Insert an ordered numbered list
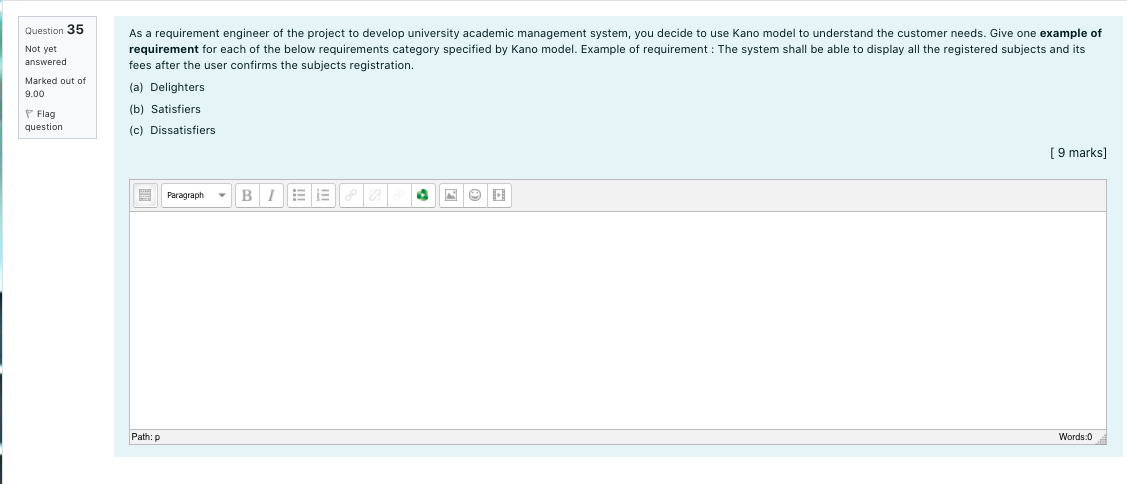Viewport: 1127px width, 484px height. coord(323,195)
